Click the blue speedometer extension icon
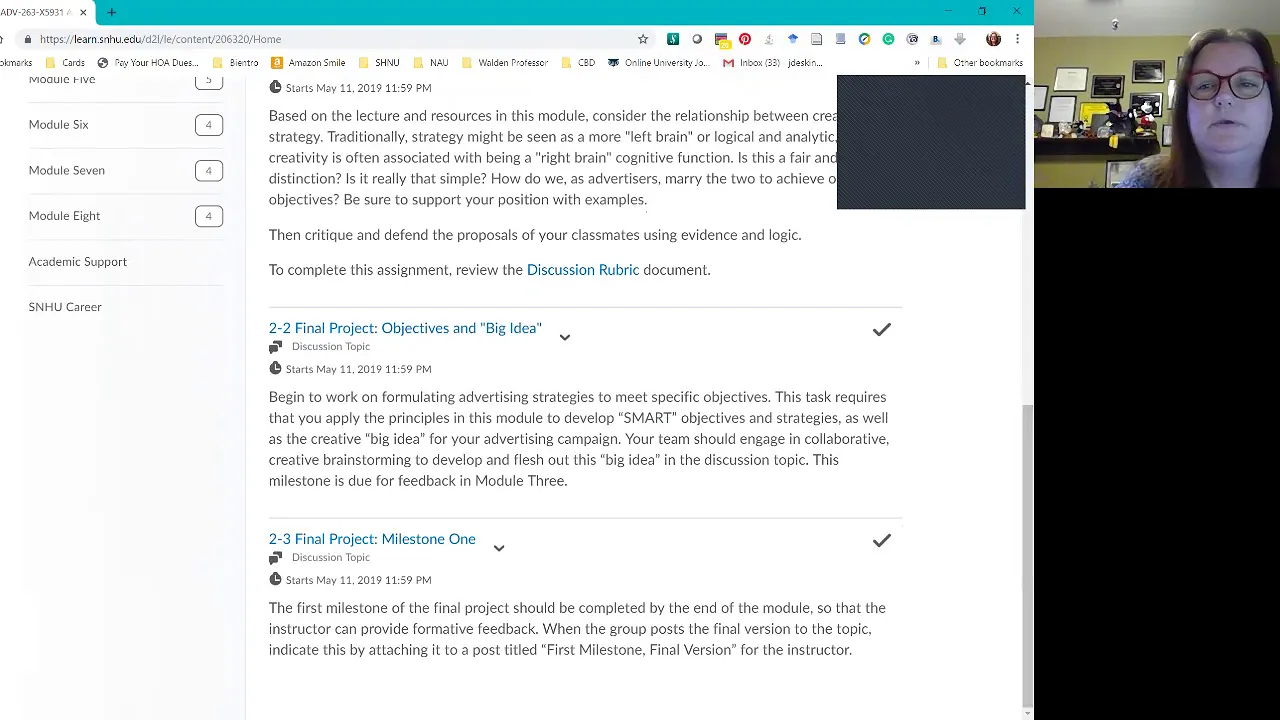The image size is (1280, 720). (864, 39)
